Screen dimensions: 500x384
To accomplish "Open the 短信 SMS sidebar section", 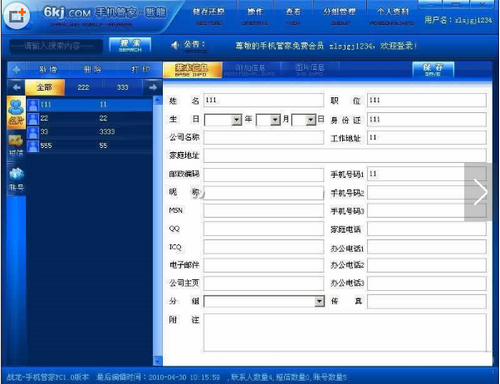I will (16, 145).
